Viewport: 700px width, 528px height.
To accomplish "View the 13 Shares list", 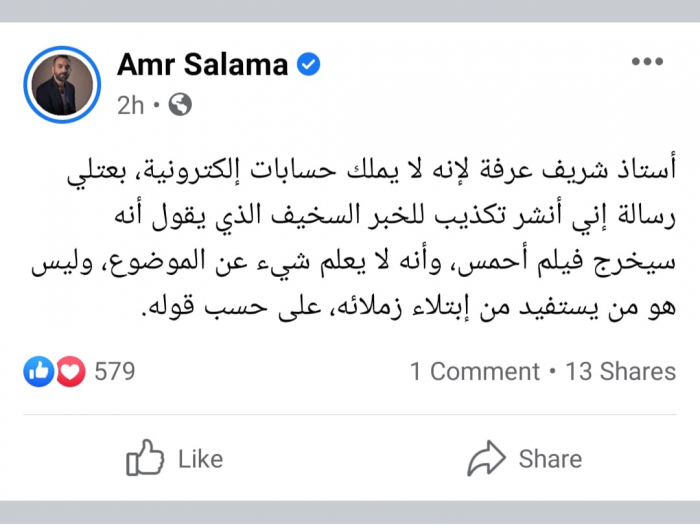I will click(x=620, y=372).
